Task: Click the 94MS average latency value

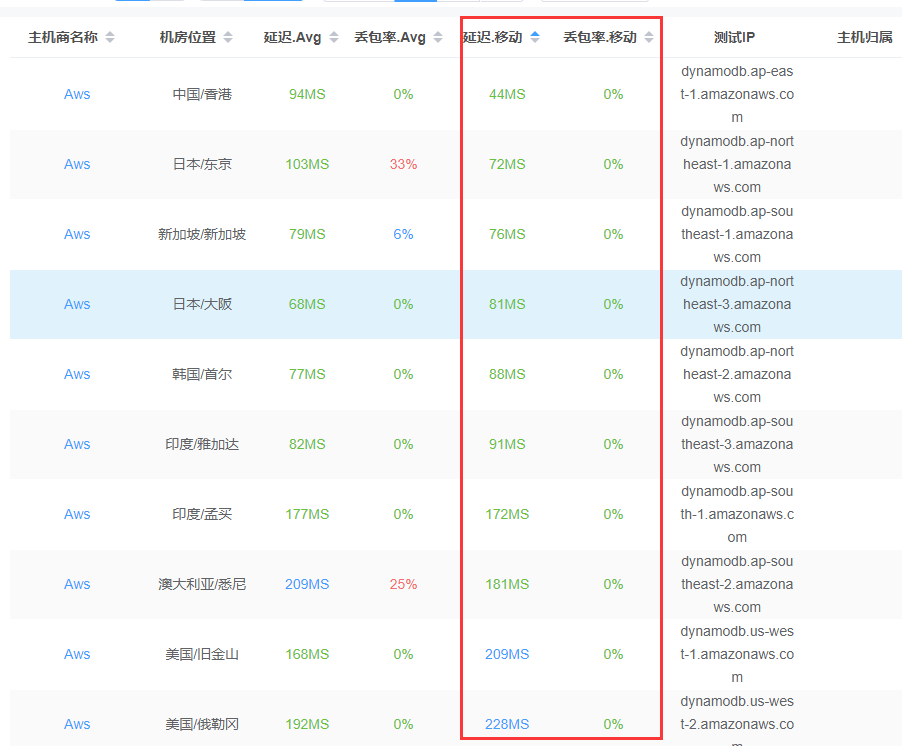Action: pos(307,94)
